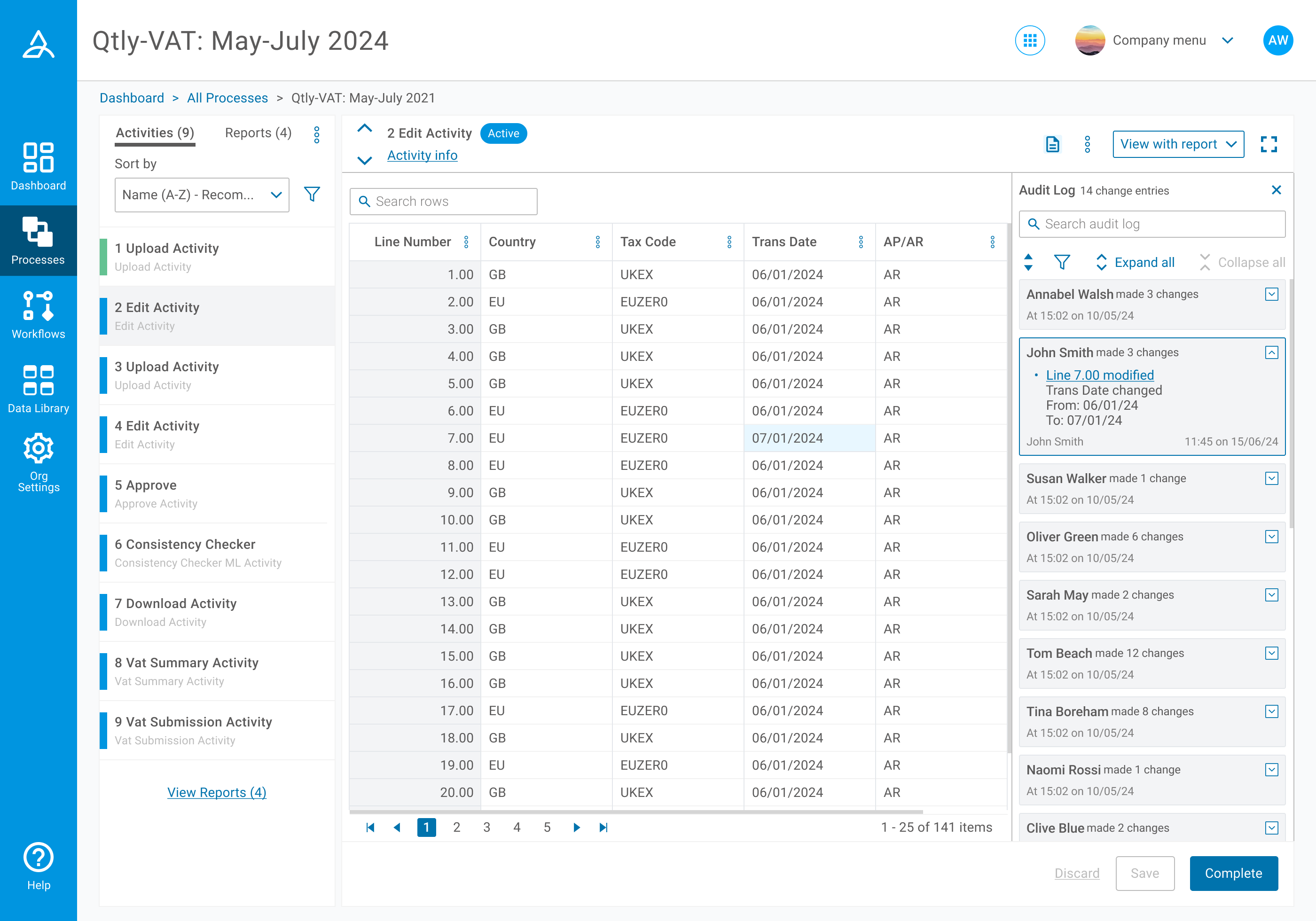Click the activity list filter funnel icon
This screenshot has height=921, width=1316.
[312, 194]
